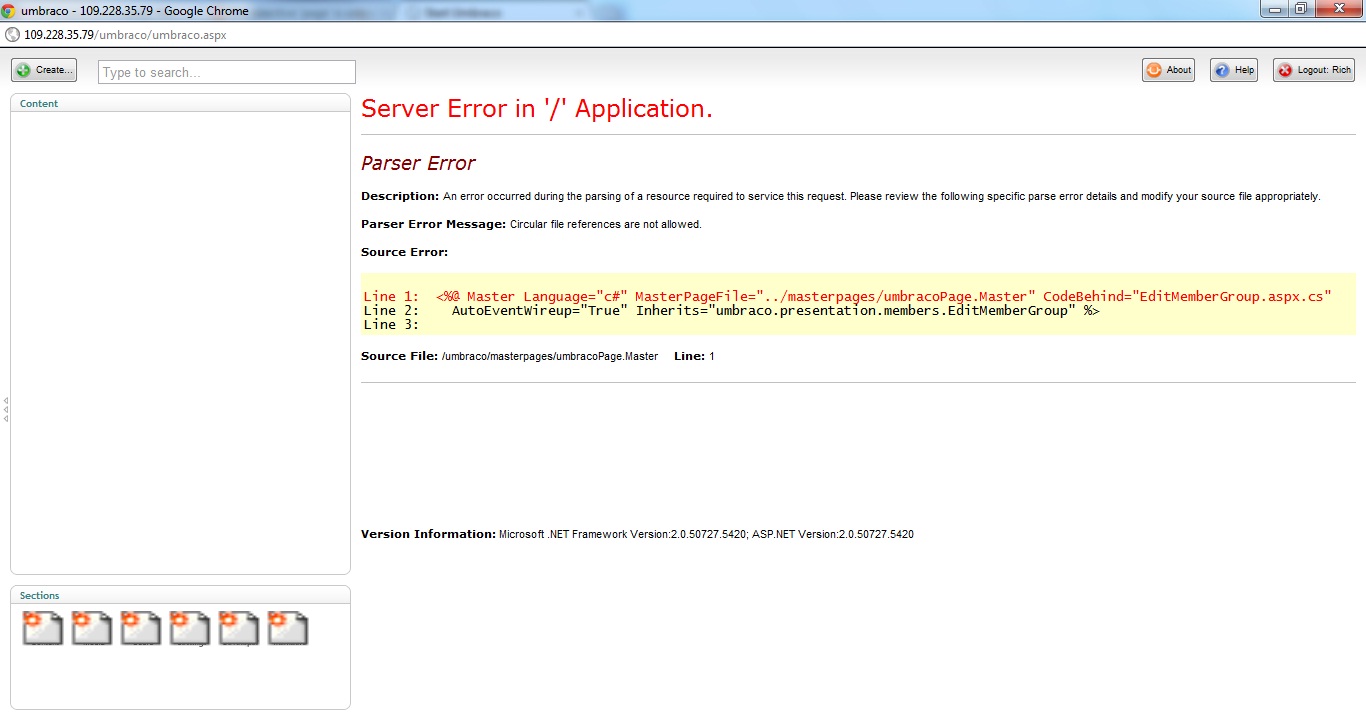The width and height of the screenshot is (1366, 728).
Task: Click 'Circular file references are not allowed.' text
Action: 606,224
